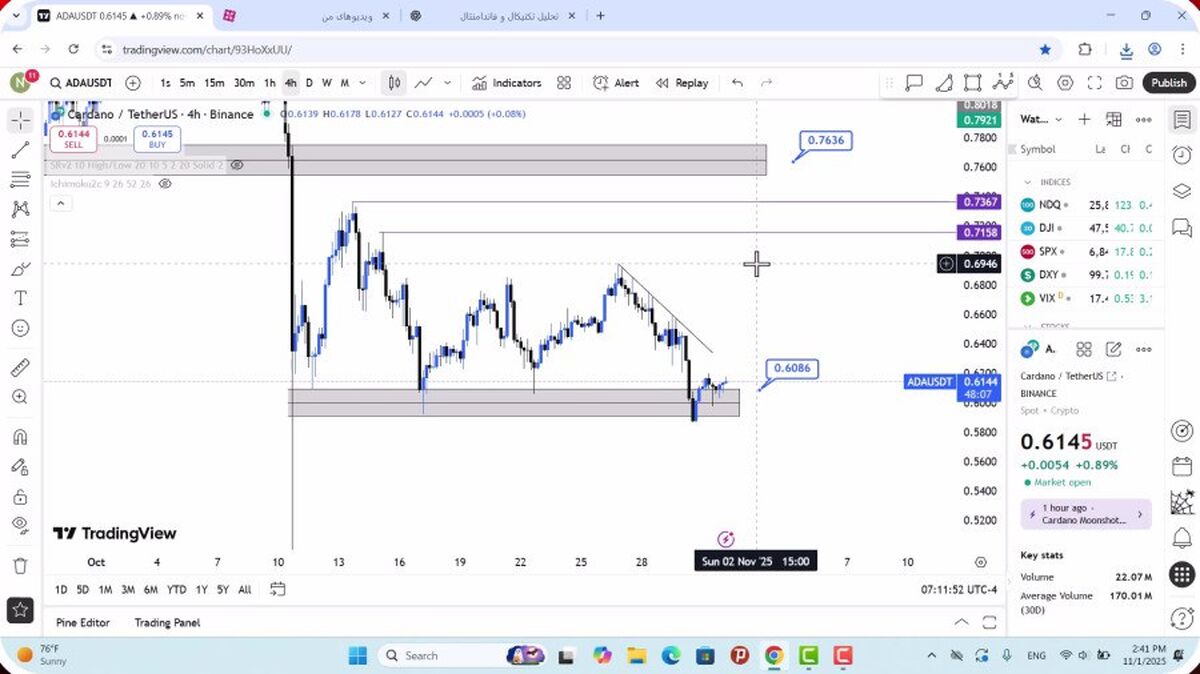This screenshot has height=674, width=1200.
Task: Open object tree layers icon in right sidebar
Action: pyautogui.click(x=1182, y=191)
